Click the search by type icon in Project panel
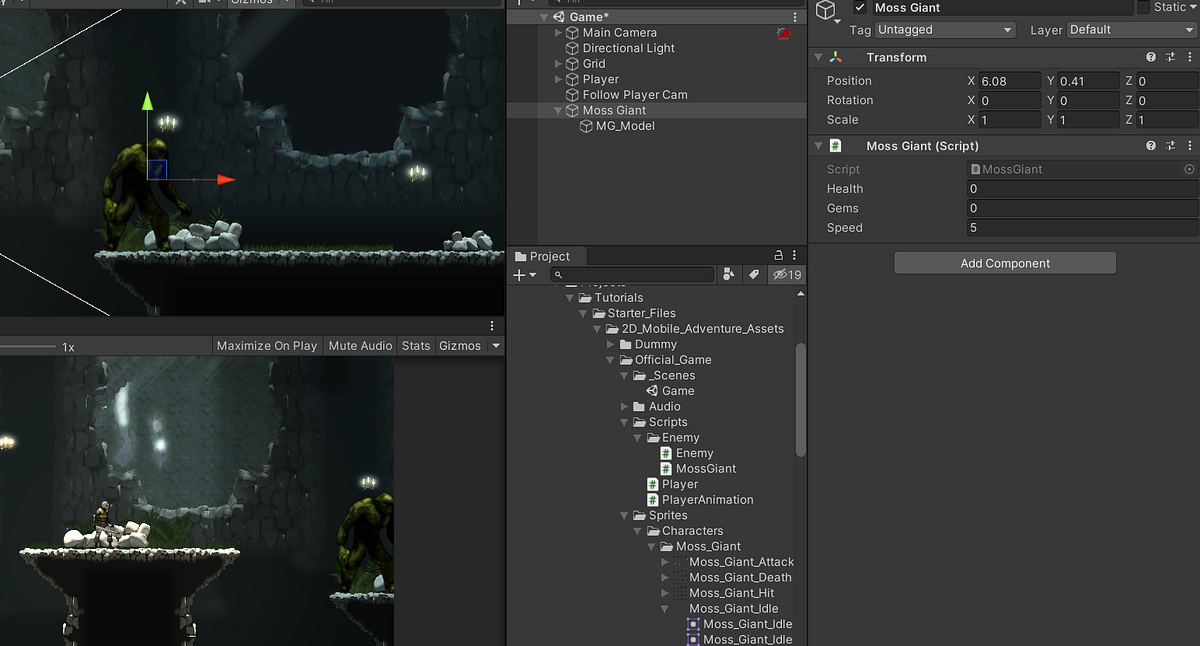 pyautogui.click(x=729, y=274)
